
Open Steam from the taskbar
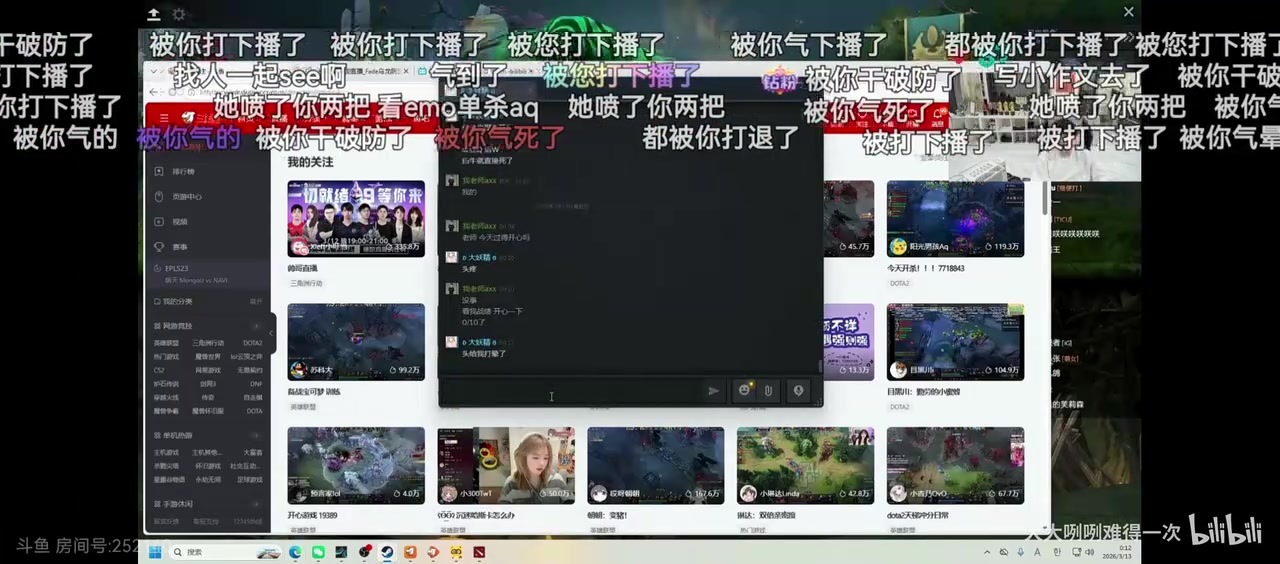coord(387,552)
